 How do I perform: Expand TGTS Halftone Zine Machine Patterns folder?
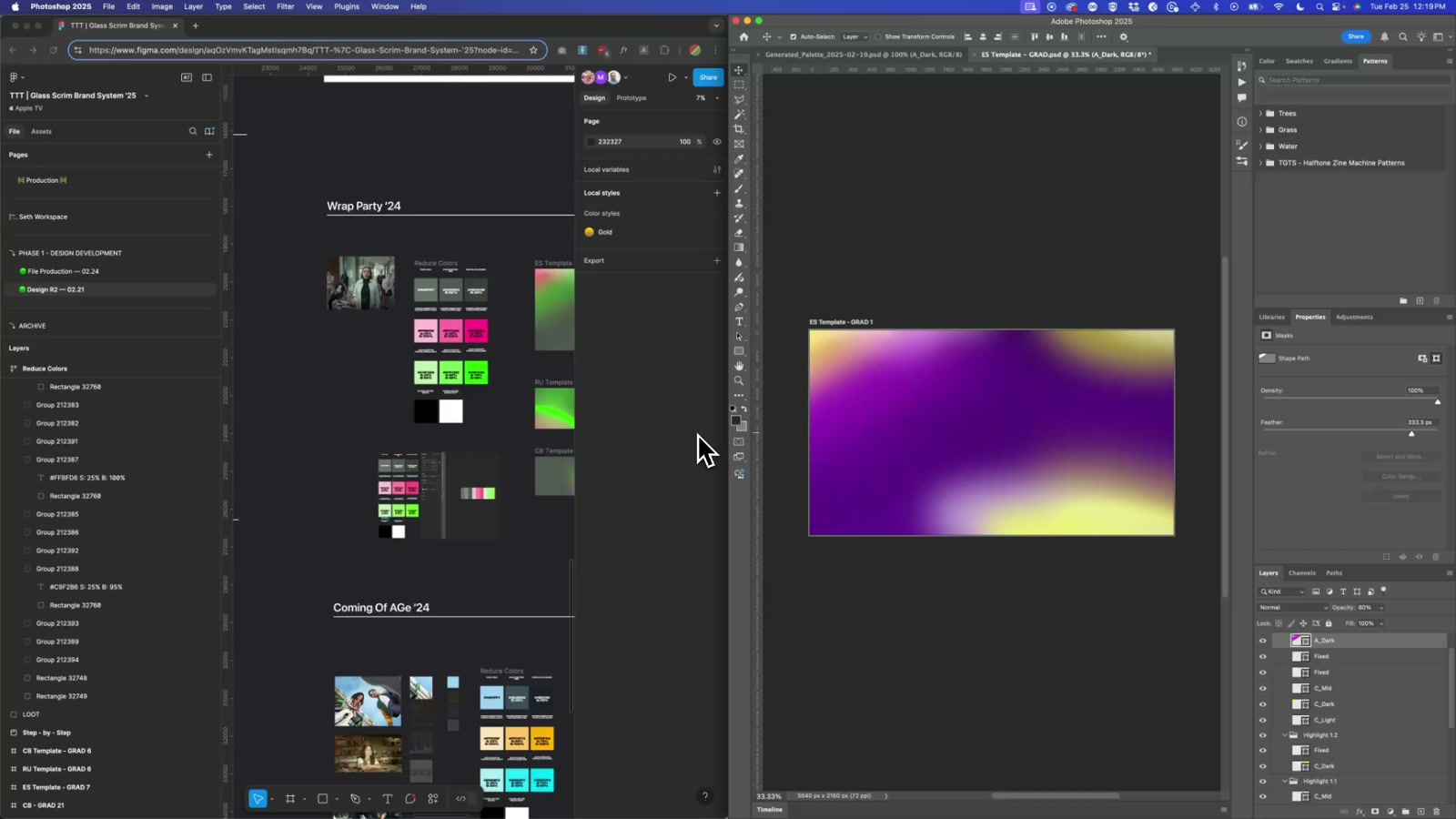(1260, 163)
